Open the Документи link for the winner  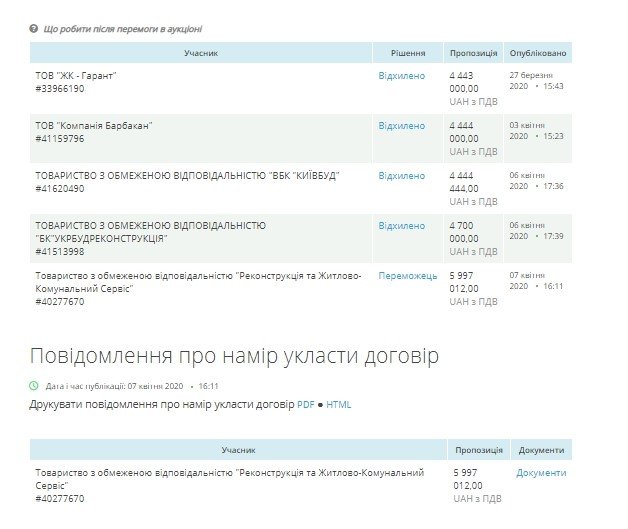point(541,473)
